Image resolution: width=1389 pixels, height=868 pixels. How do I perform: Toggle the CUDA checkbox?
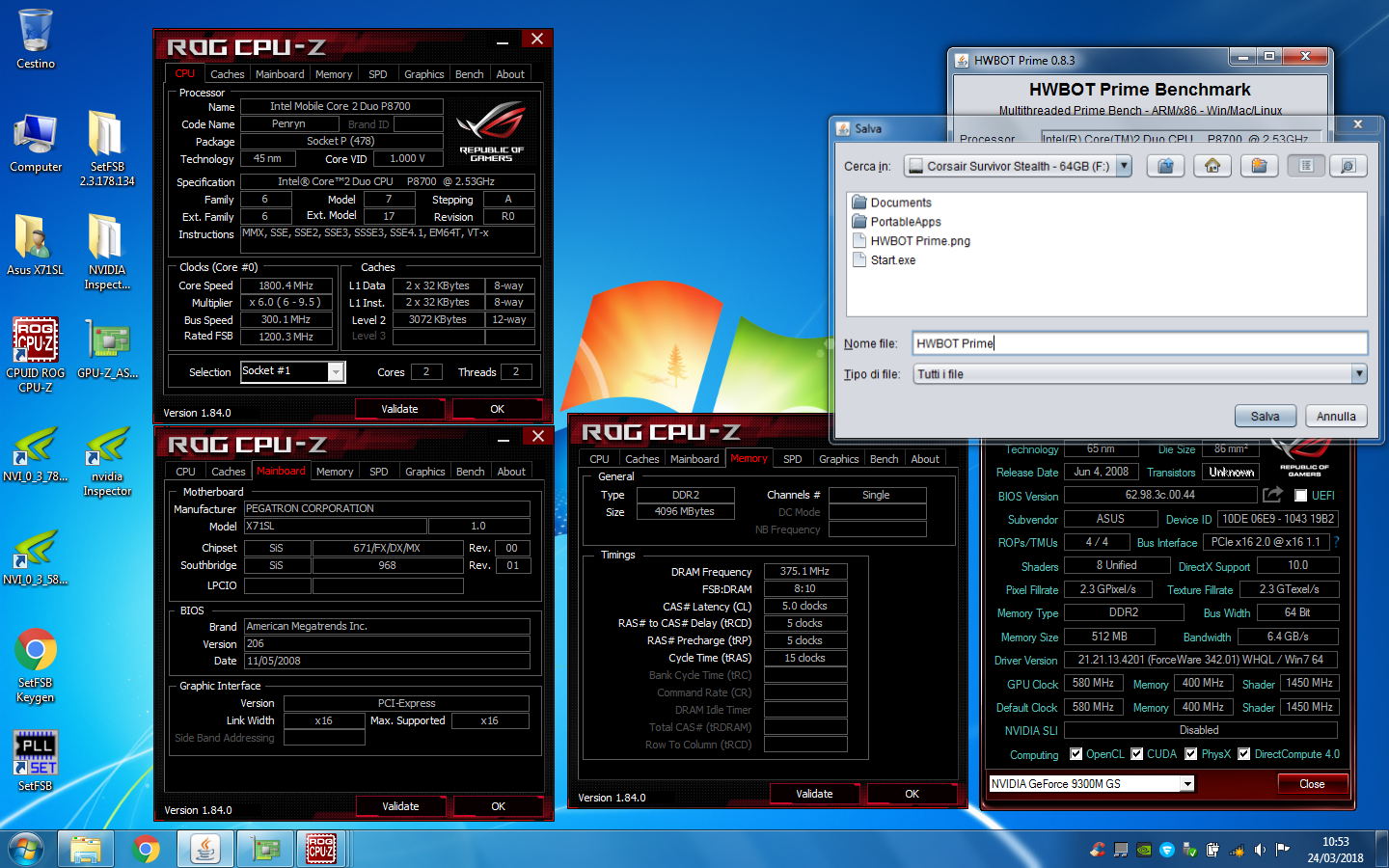1136,754
